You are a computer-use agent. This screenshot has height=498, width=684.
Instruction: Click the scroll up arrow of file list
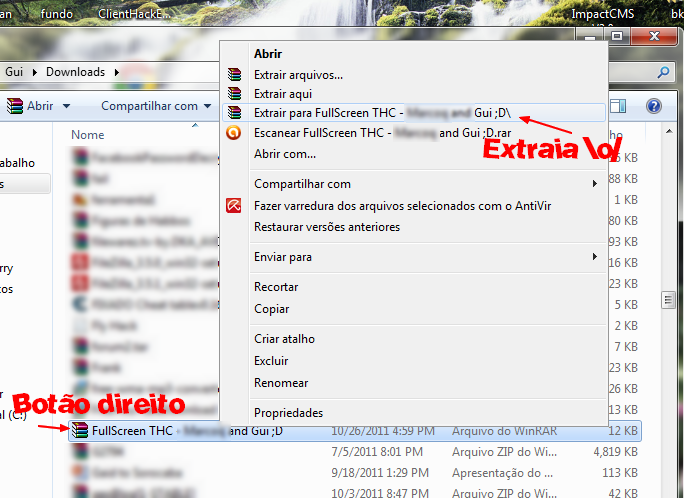[x=669, y=131]
